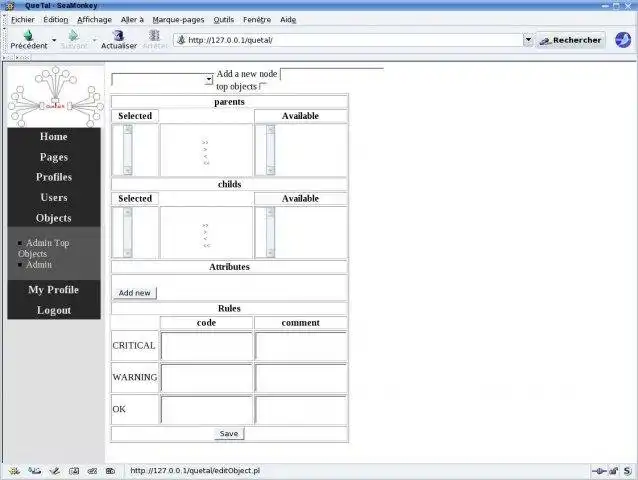Move one parent with the > link
This screenshot has height=480, width=638.
[205, 149]
